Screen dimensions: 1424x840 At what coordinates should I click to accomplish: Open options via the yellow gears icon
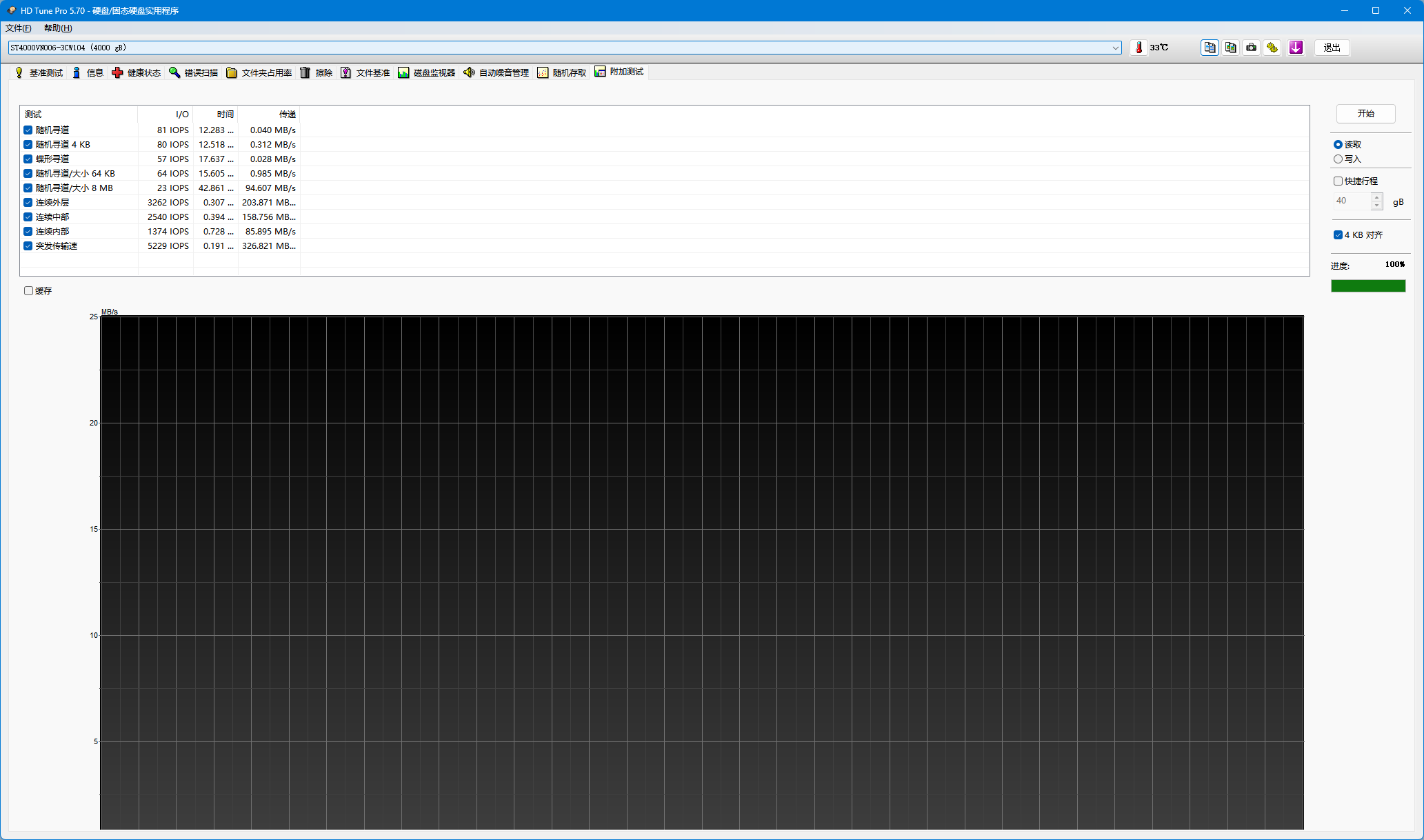pyautogui.click(x=1272, y=48)
